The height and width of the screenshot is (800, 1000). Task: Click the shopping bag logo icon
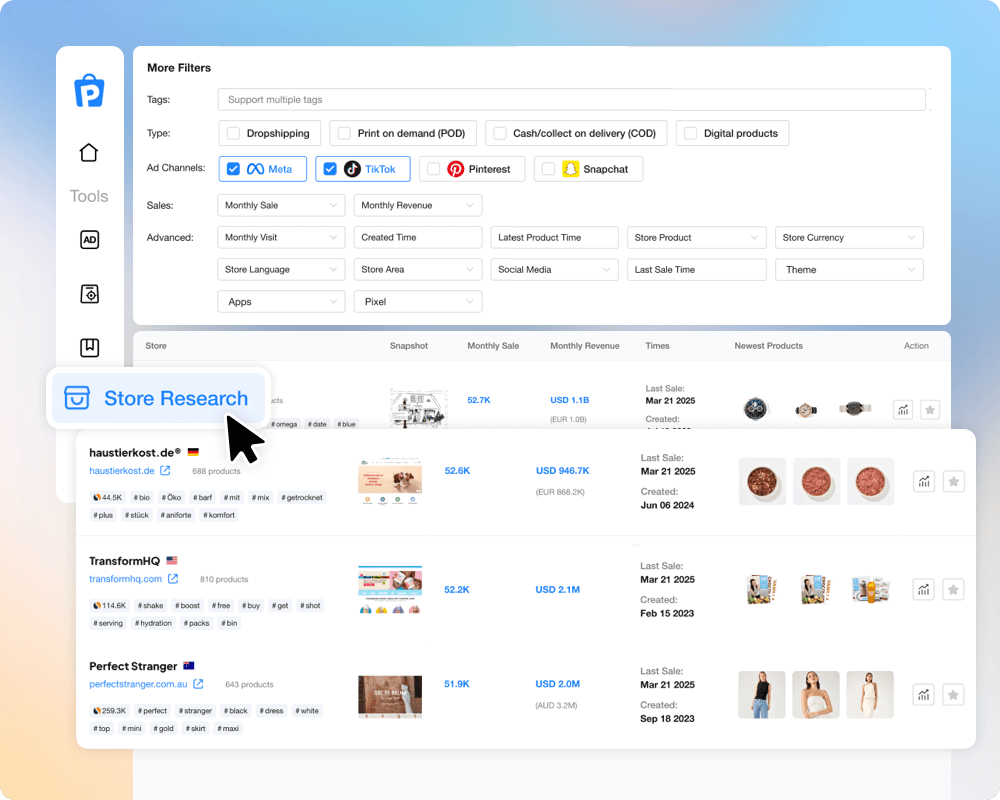click(x=89, y=90)
